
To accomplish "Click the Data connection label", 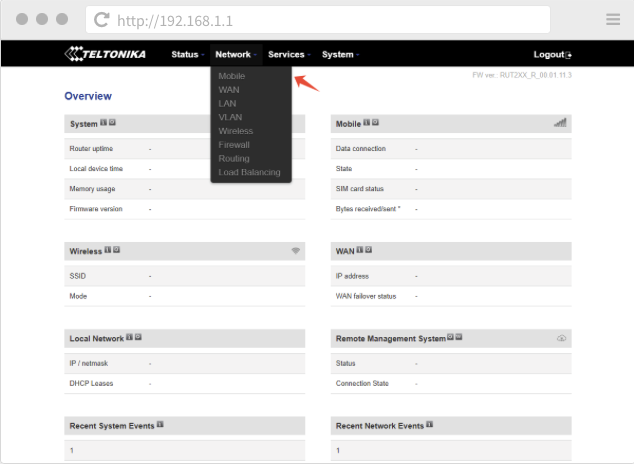I will [x=361, y=149].
